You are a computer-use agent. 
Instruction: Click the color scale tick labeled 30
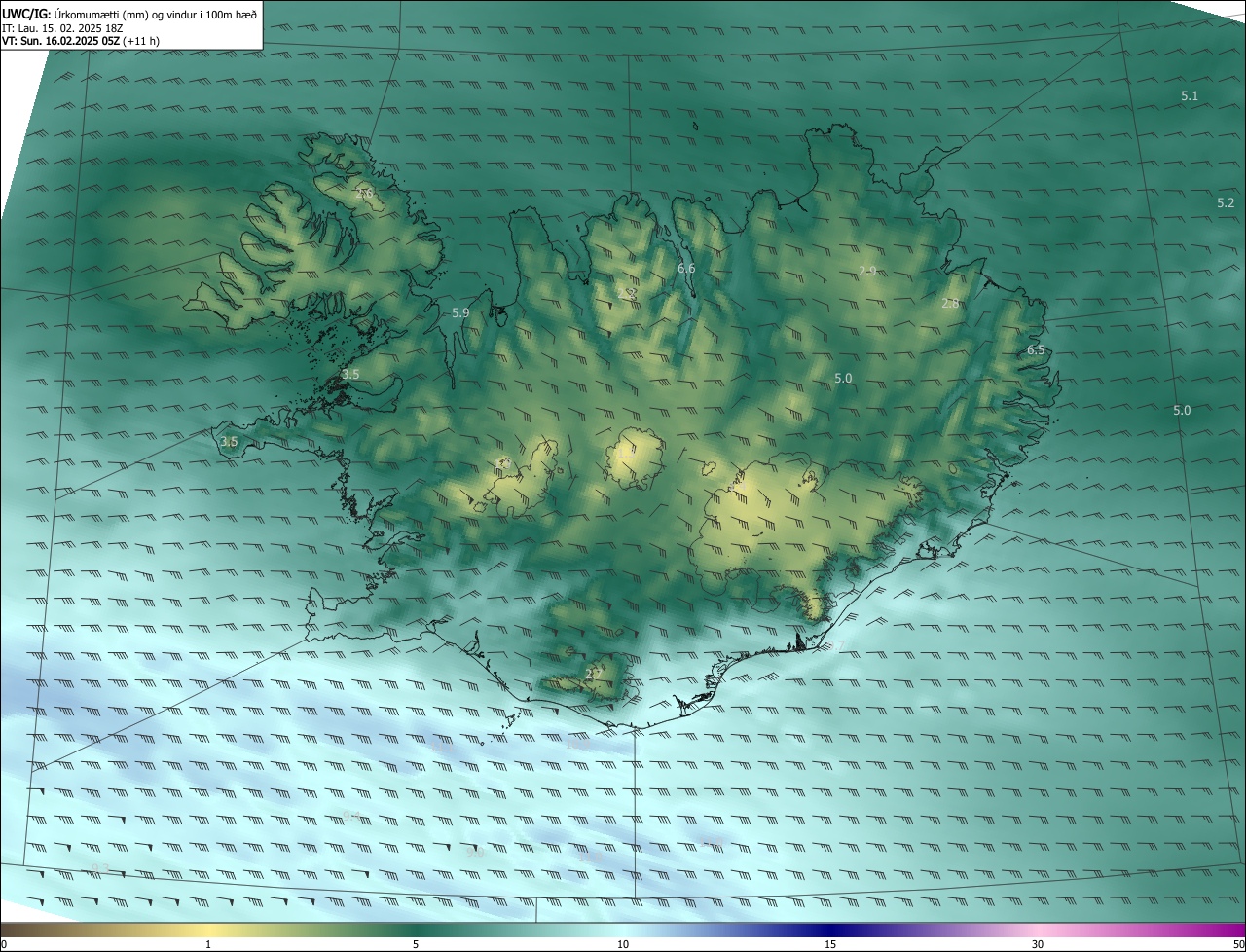click(x=1038, y=944)
